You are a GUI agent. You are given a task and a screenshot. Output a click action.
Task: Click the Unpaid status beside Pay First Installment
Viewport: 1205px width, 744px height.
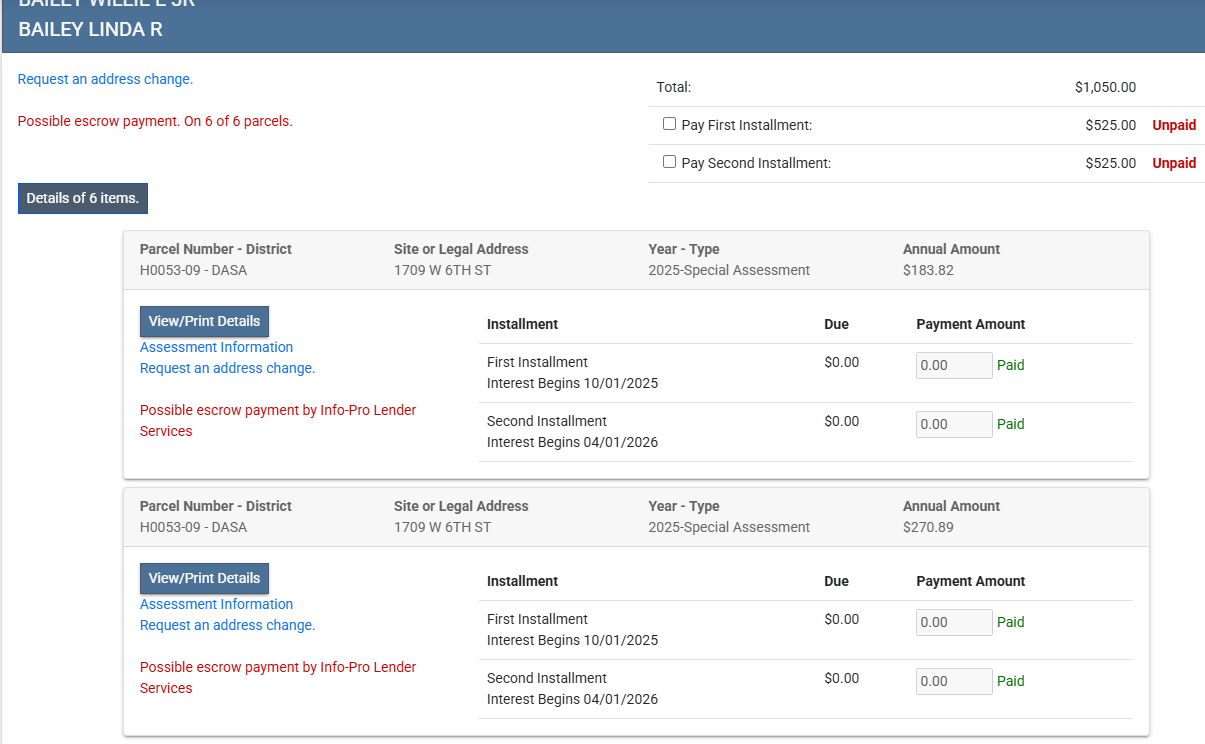(1174, 125)
